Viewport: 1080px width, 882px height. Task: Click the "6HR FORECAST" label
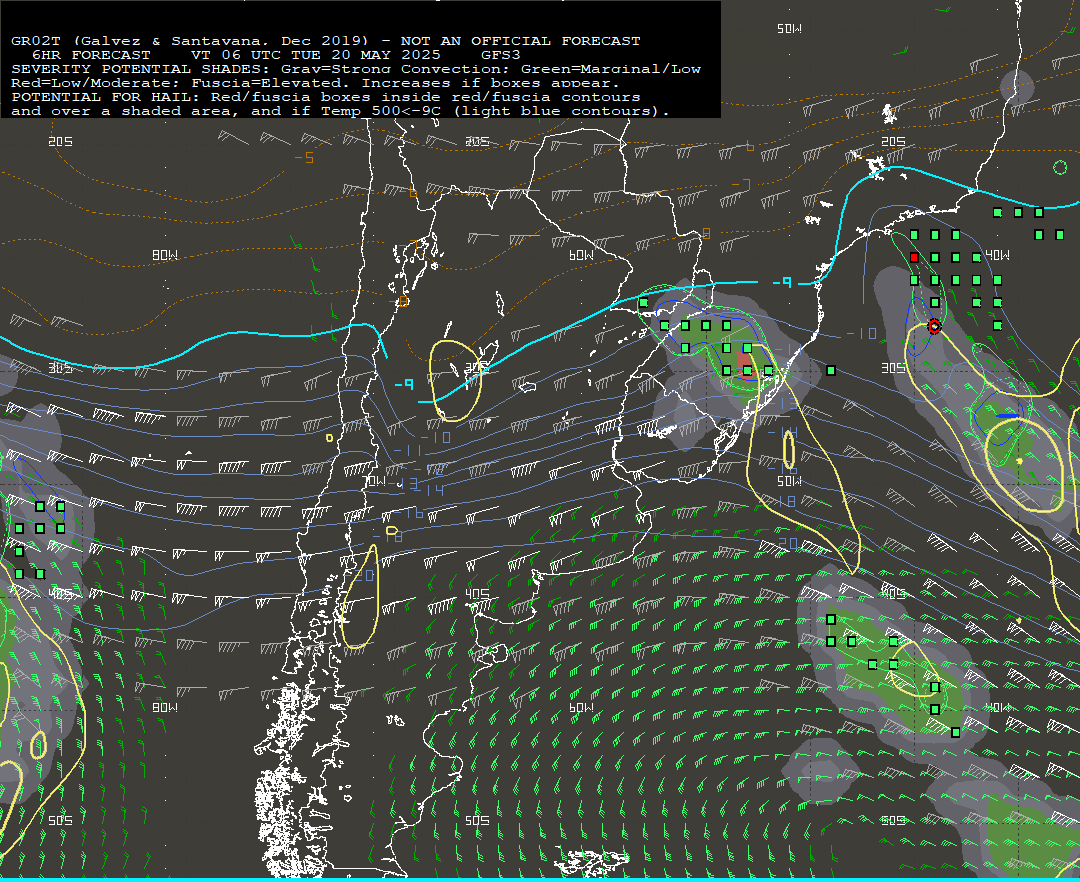pos(91,54)
